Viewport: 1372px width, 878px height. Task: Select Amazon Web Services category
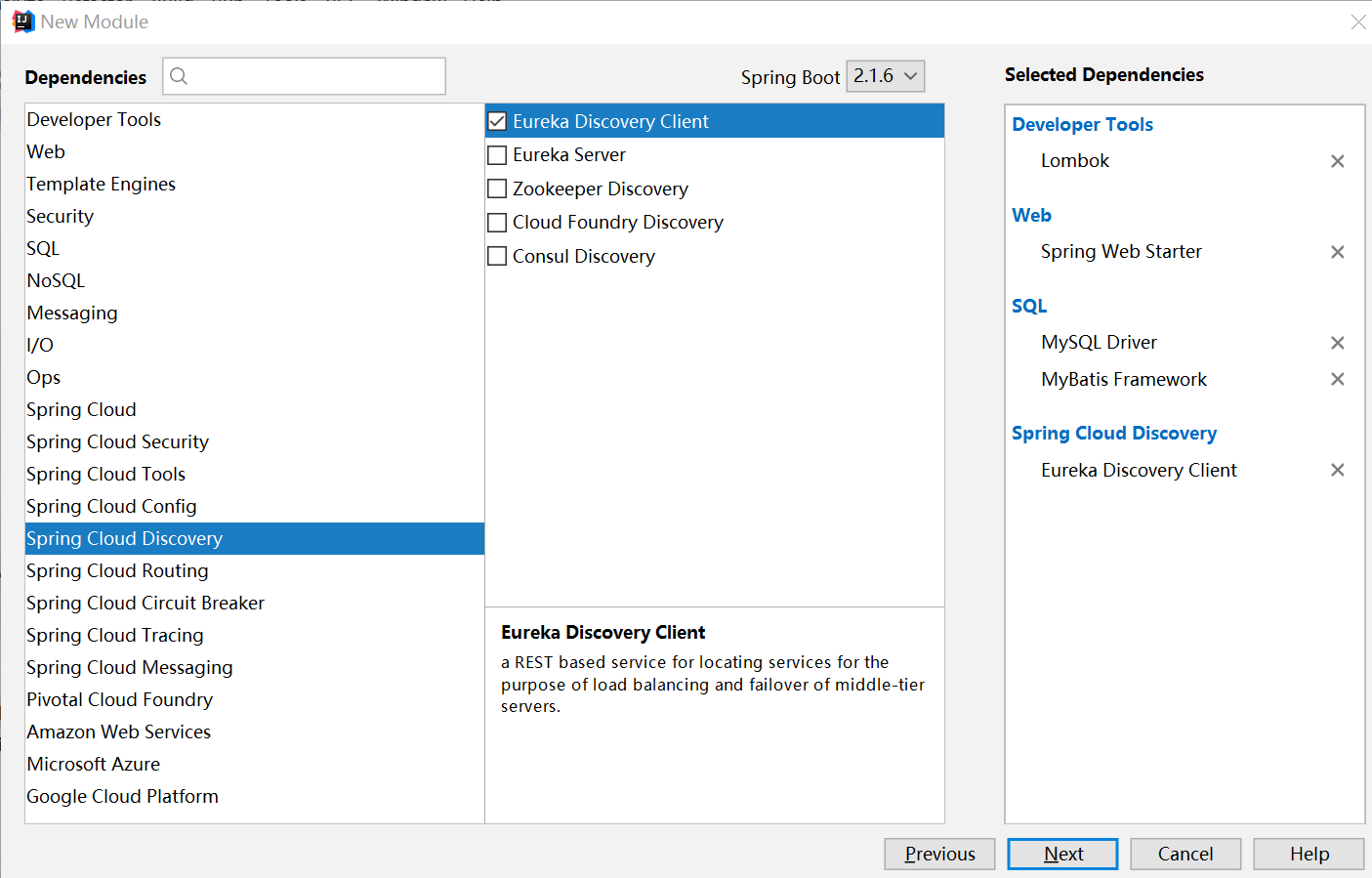255,732
